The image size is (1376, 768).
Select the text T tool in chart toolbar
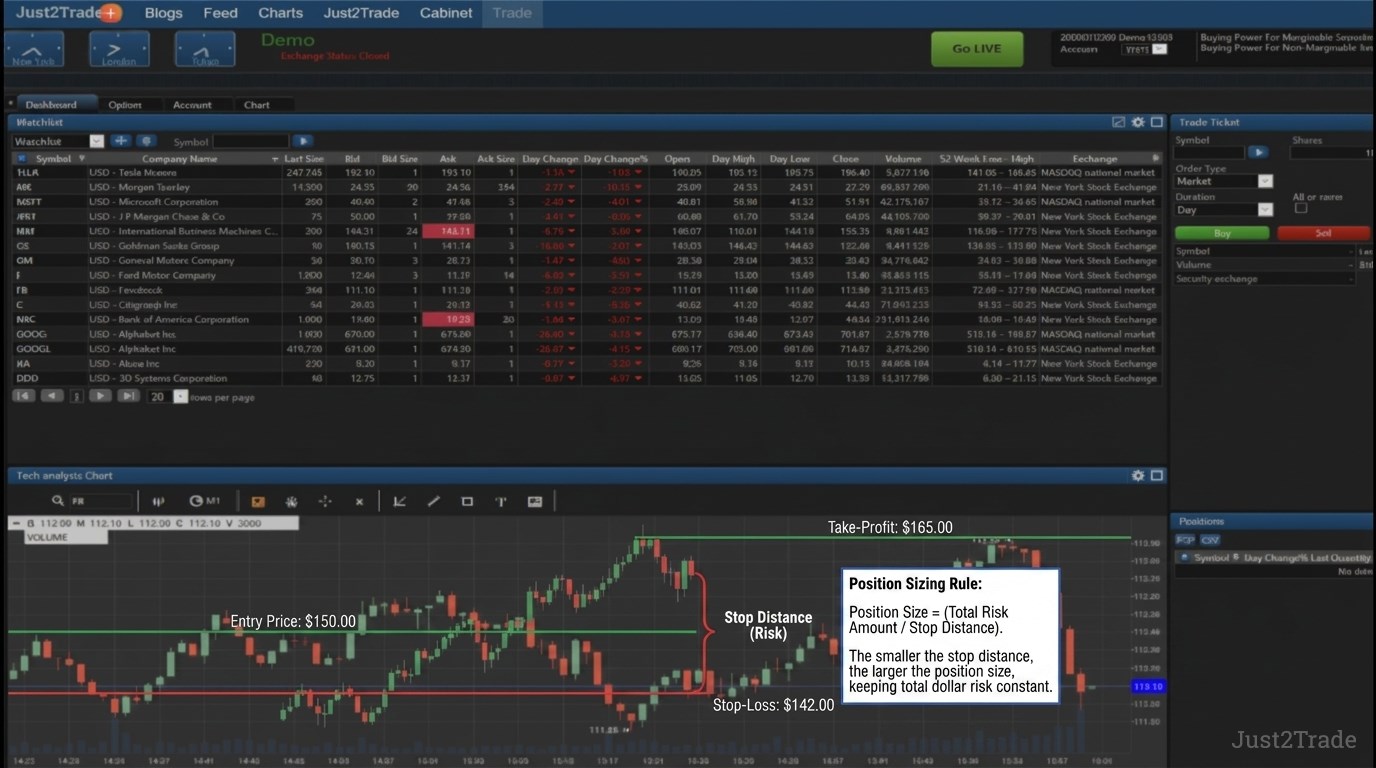[500, 501]
